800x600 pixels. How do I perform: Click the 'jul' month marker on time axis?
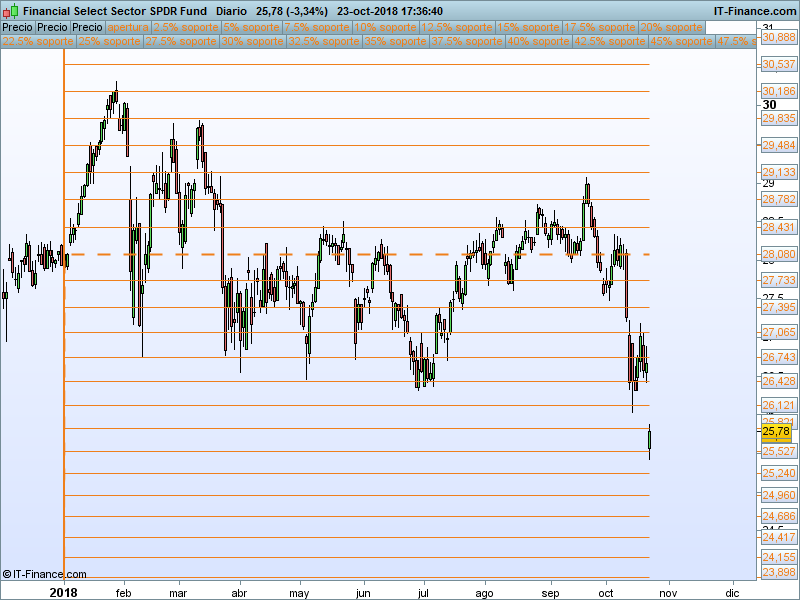click(x=423, y=593)
